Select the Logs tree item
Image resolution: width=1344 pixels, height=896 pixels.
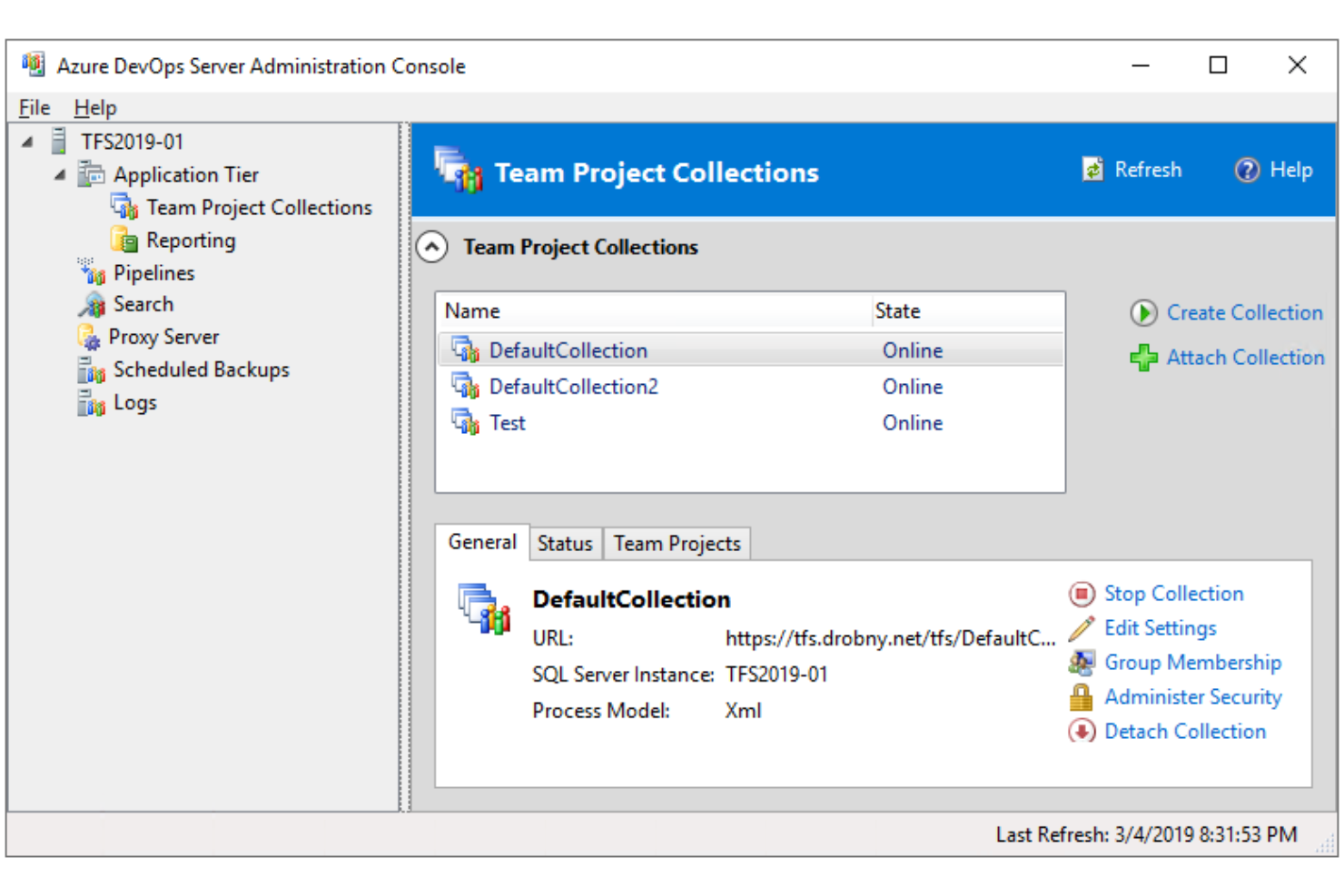(135, 402)
